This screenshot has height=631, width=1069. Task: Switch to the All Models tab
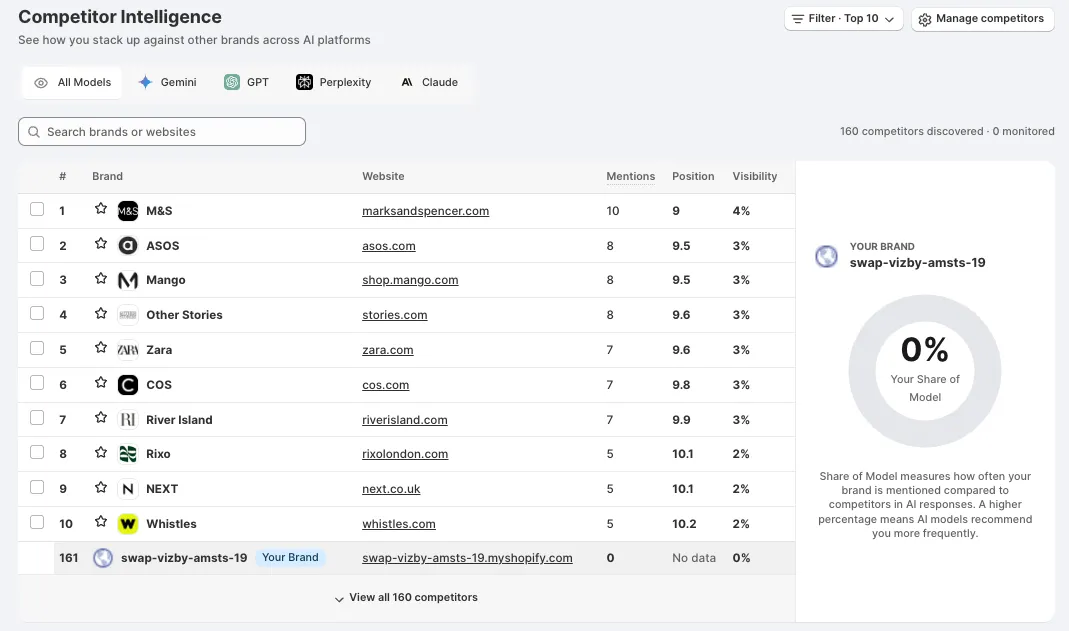point(72,82)
